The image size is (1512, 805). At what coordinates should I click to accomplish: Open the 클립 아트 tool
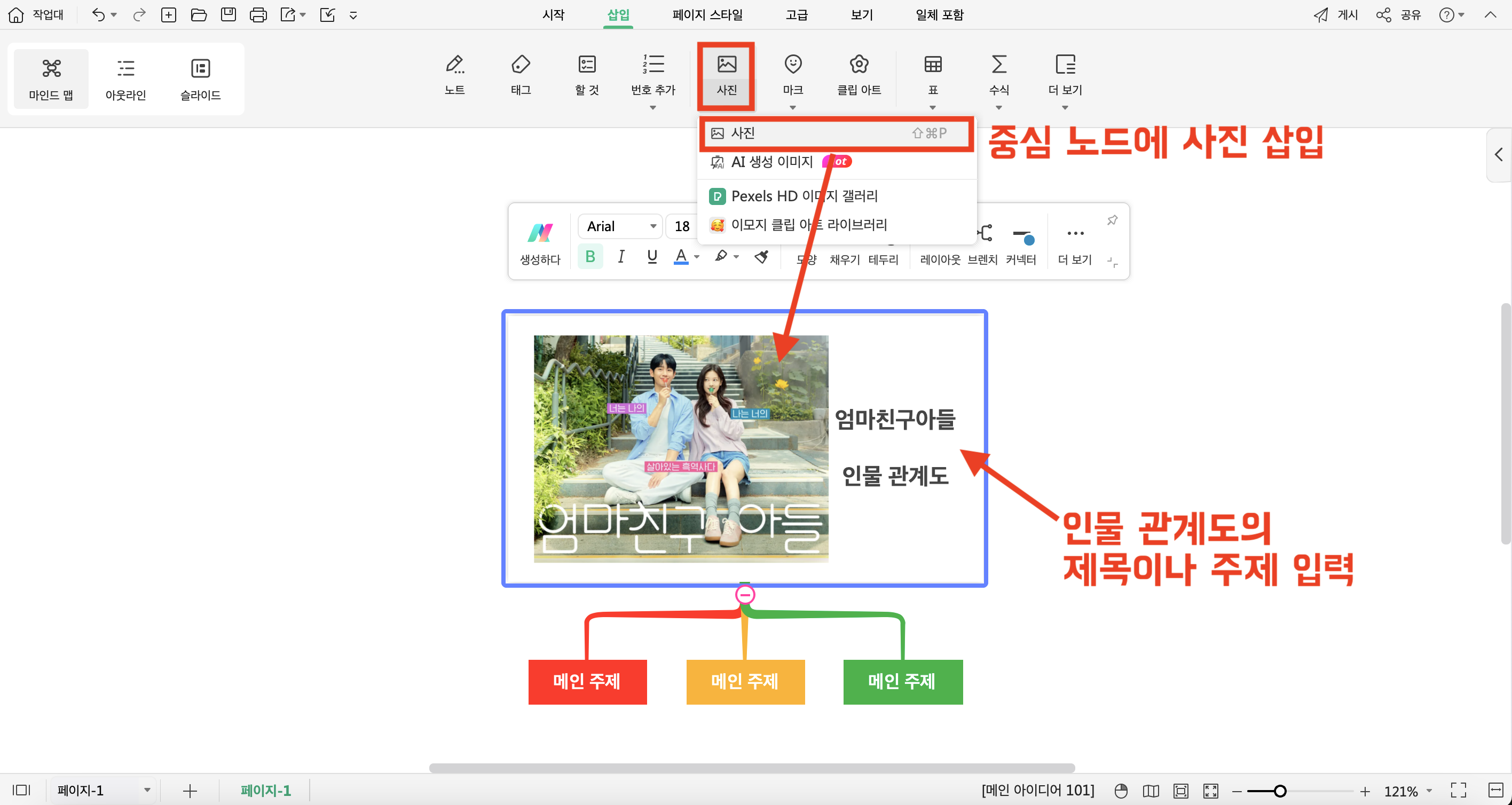coord(859,75)
